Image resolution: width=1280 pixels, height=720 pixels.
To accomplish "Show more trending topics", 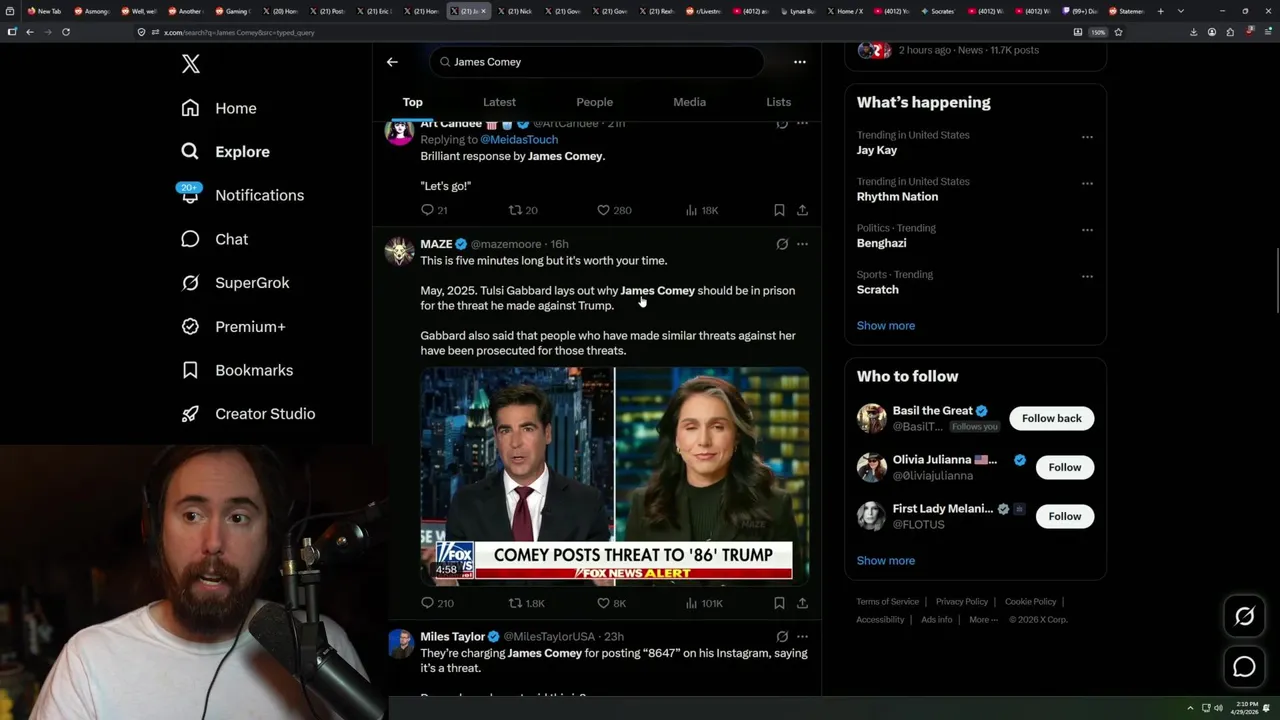I will click(x=886, y=326).
